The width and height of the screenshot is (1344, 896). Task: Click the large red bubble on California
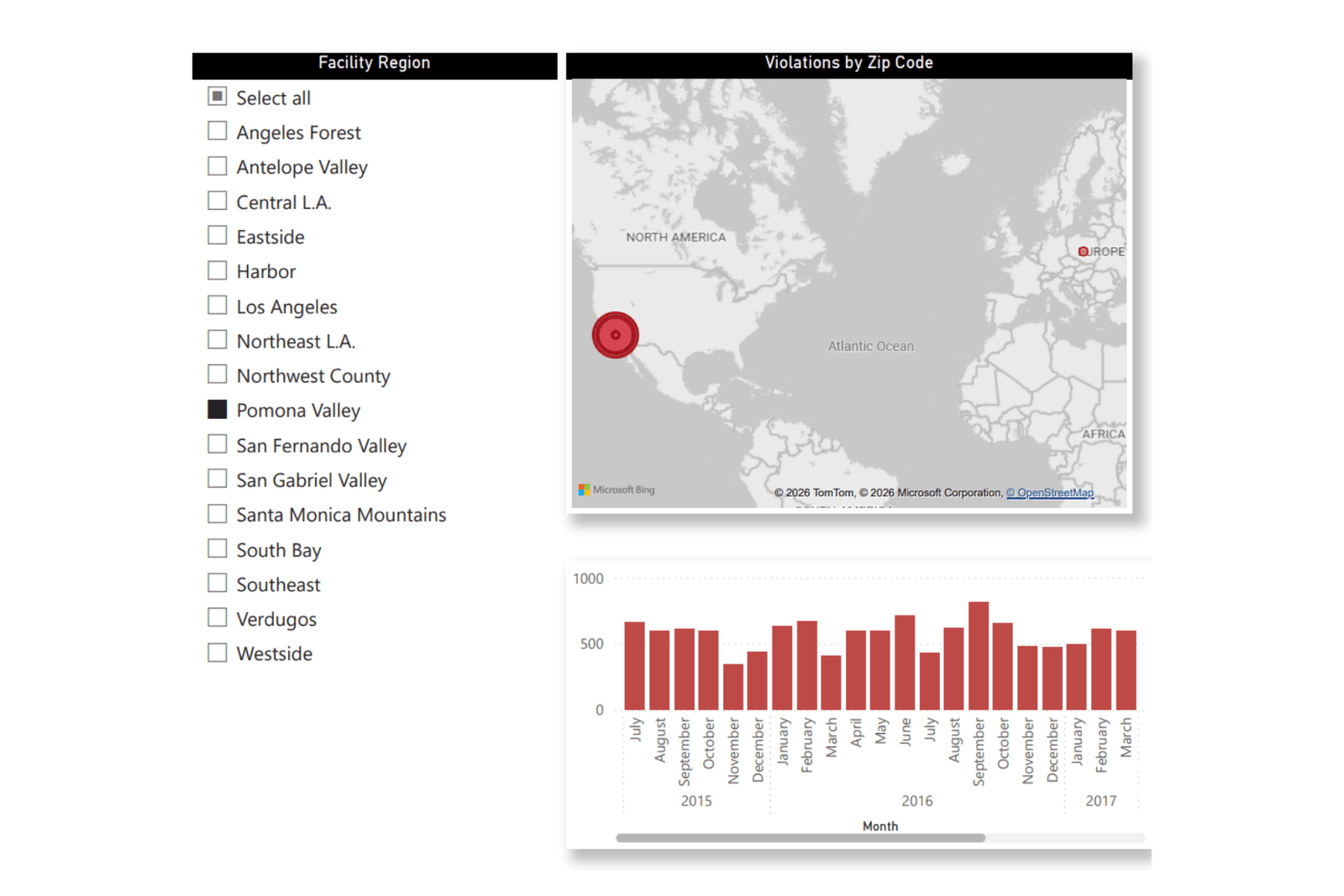pyautogui.click(x=615, y=335)
